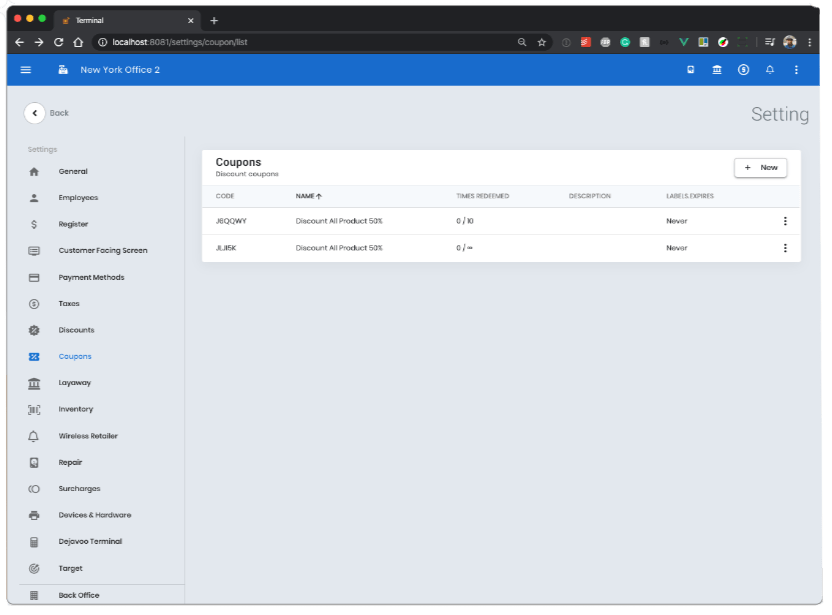Open the bank icon in the blue header
Screen dimensions: 832x615
pyautogui.click(x=717, y=70)
